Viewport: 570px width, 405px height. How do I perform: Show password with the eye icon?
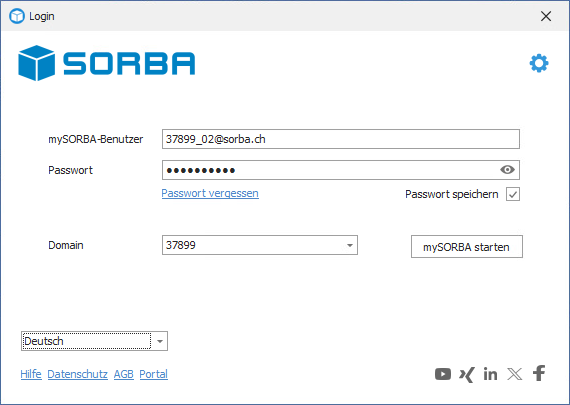tap(507, 169)
